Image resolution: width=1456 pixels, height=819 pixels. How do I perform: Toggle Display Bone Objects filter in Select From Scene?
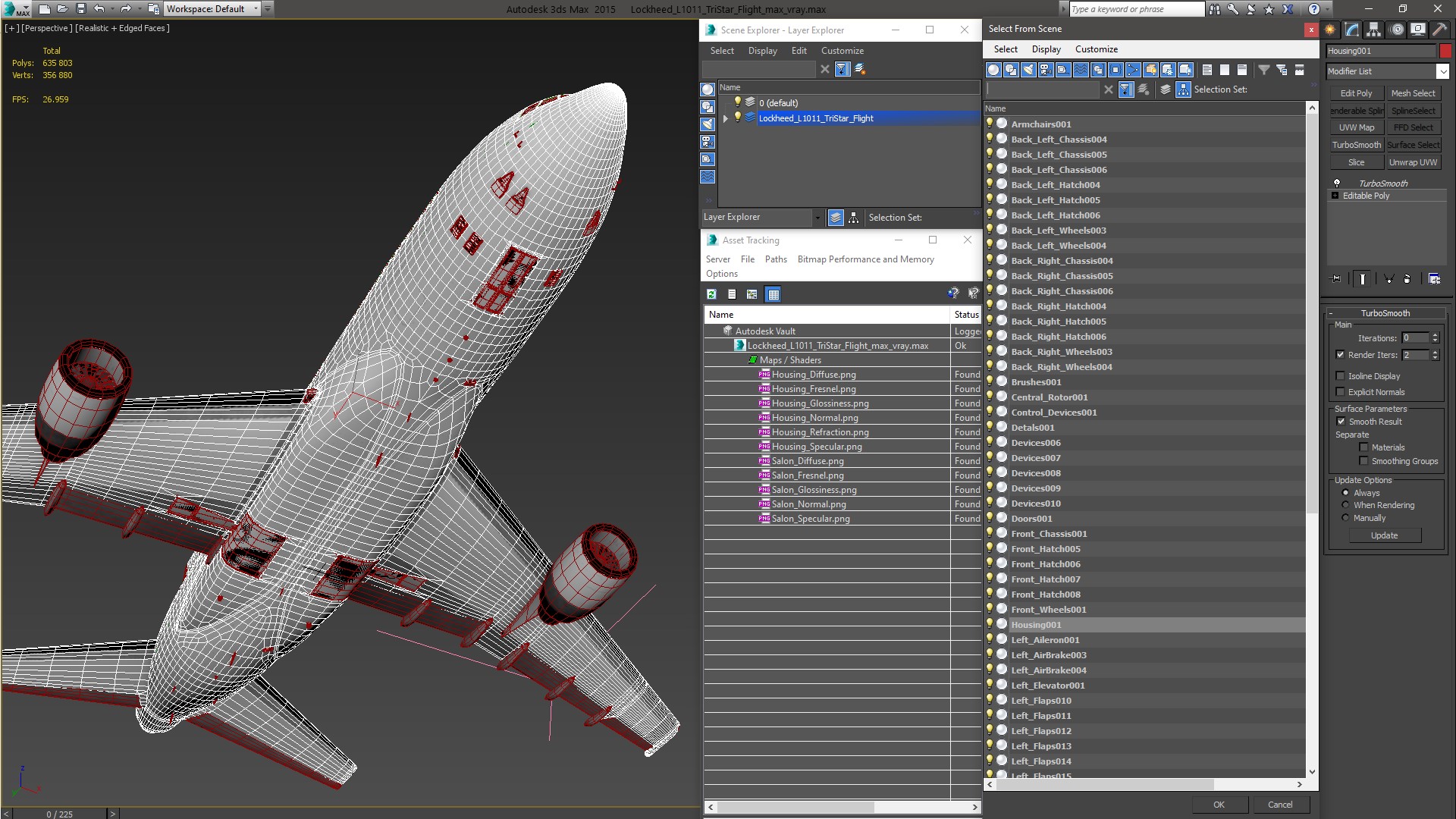[x=1133, y=70]
